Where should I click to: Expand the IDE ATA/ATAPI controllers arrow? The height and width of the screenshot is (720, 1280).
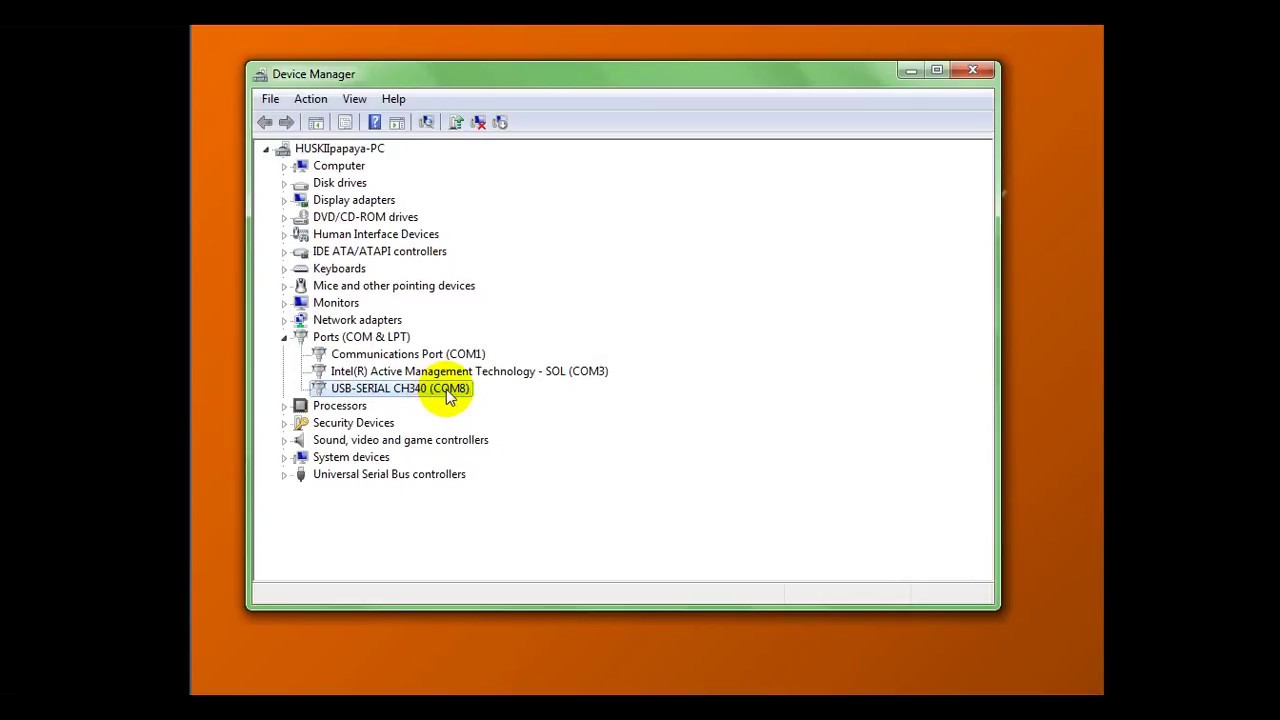284,252
